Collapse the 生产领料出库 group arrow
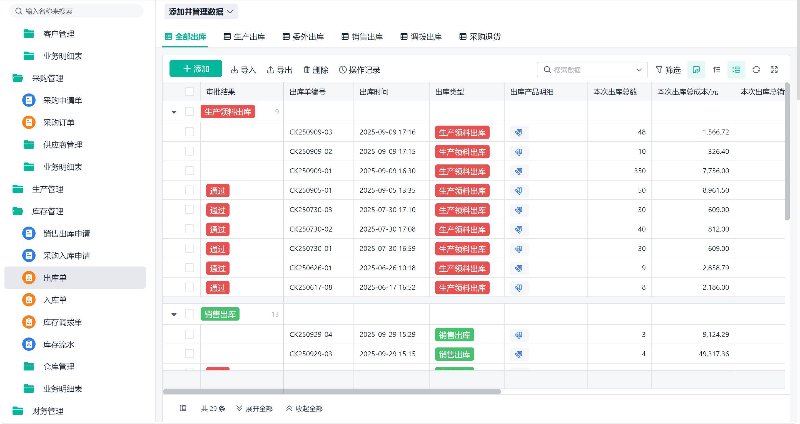This screenshot has height=424, width=800. (x=174, y=112)
